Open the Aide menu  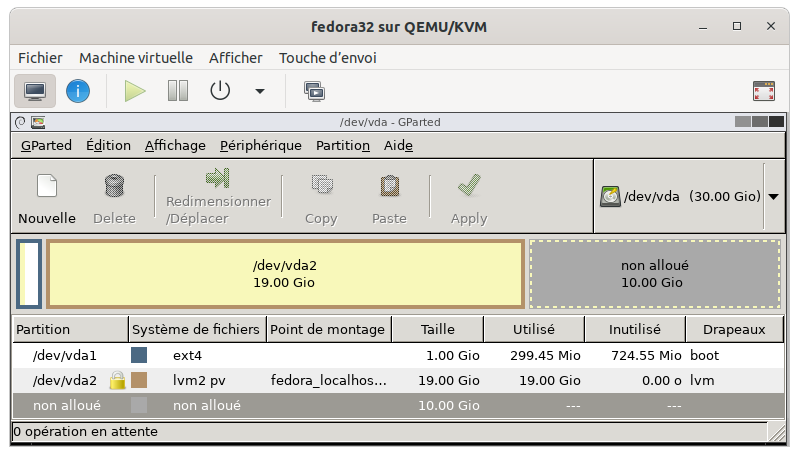[x=398, y=146]
